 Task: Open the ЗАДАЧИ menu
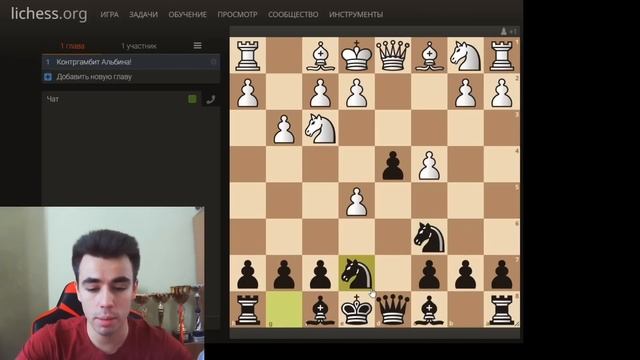coord(143,15)
